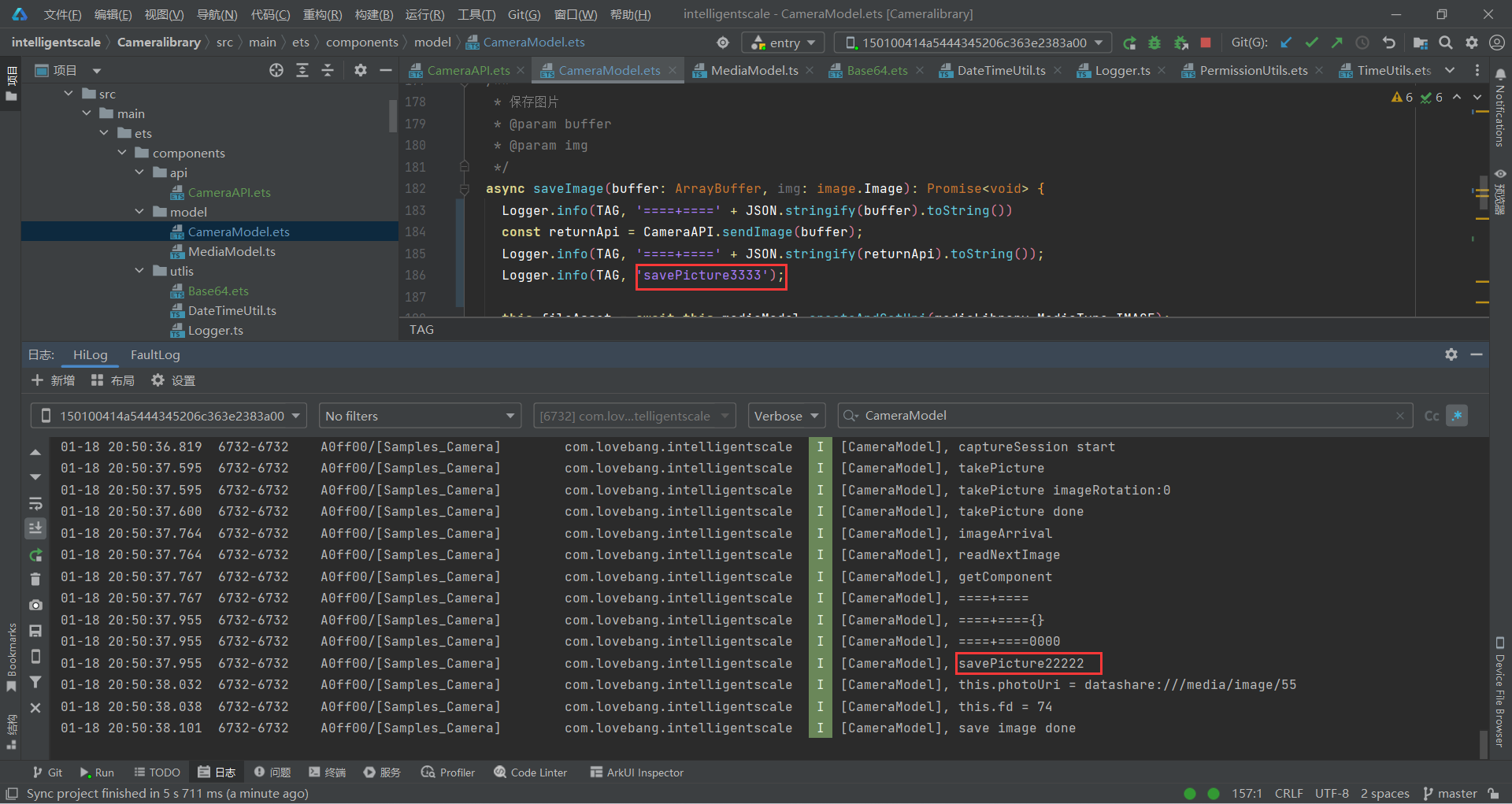Click Git commit checkmark icon

[x=1311, y=43]
